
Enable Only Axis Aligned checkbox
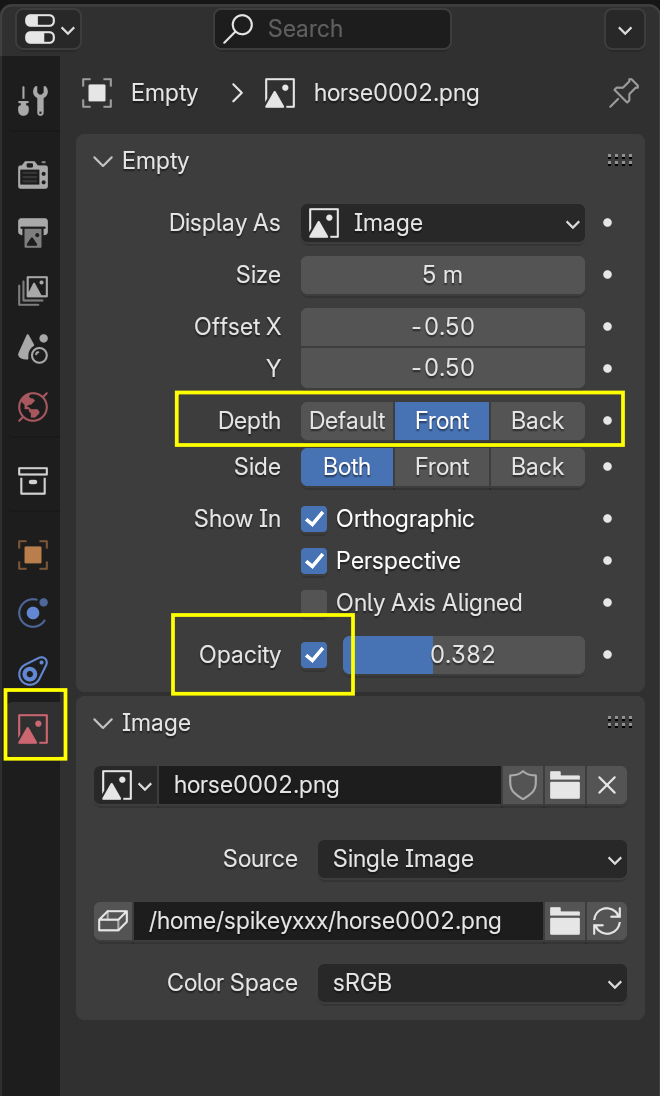tap(314, 603)
